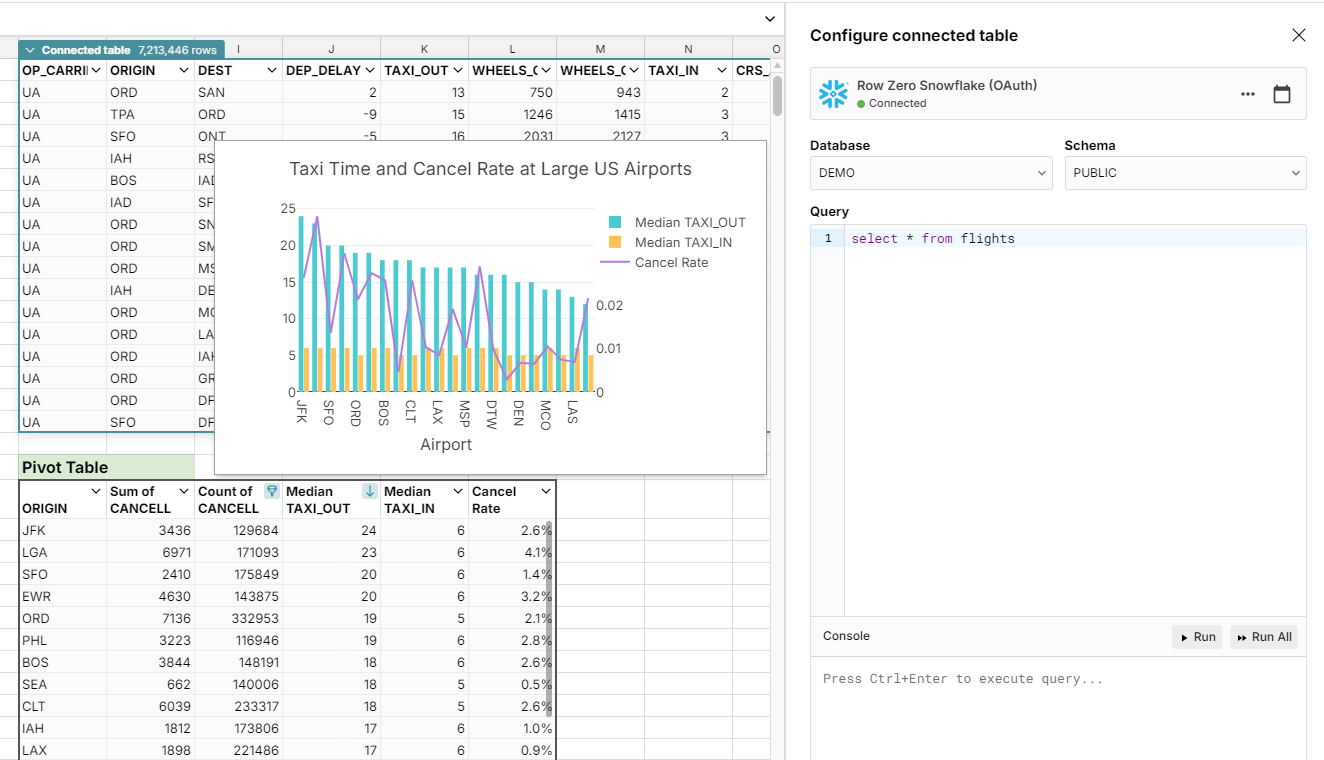
Task: Open the DEP_DELAY column dropdown
Action: click(x=369, y=71)
